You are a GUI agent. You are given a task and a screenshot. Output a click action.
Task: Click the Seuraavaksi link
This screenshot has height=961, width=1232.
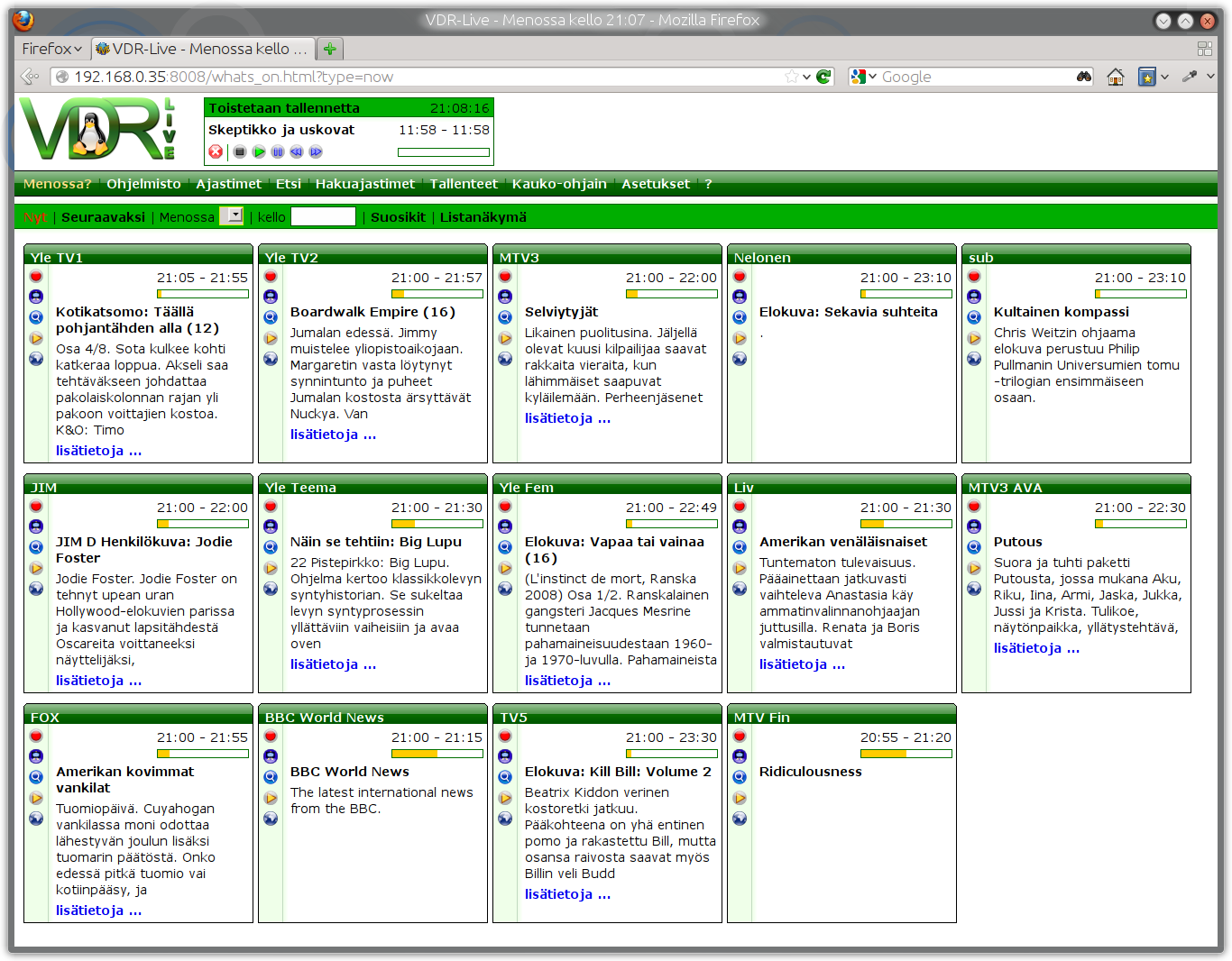point(103,217)
